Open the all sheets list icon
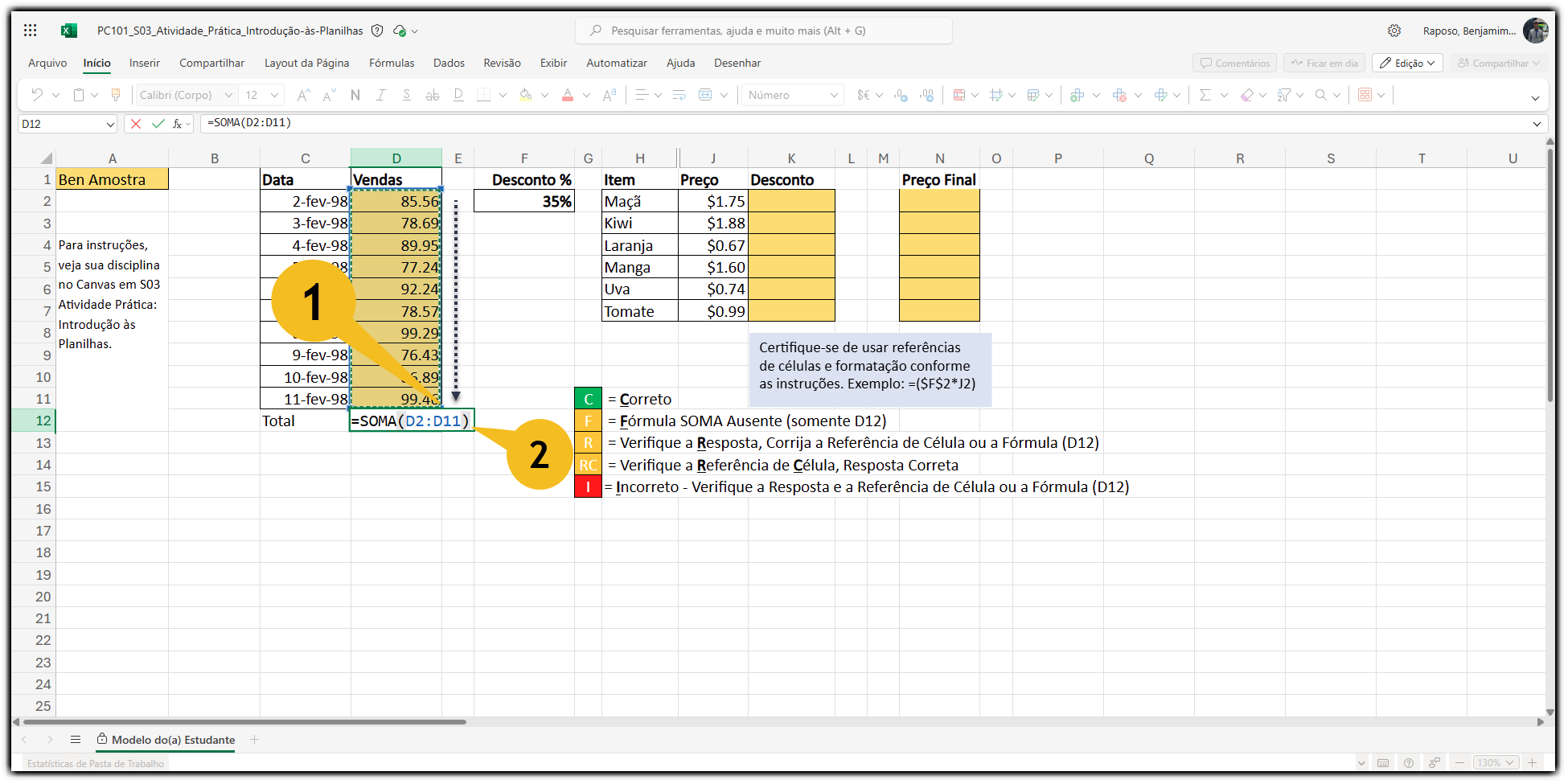The width and height of the screenshot is (1568, 784). (76, 740)
